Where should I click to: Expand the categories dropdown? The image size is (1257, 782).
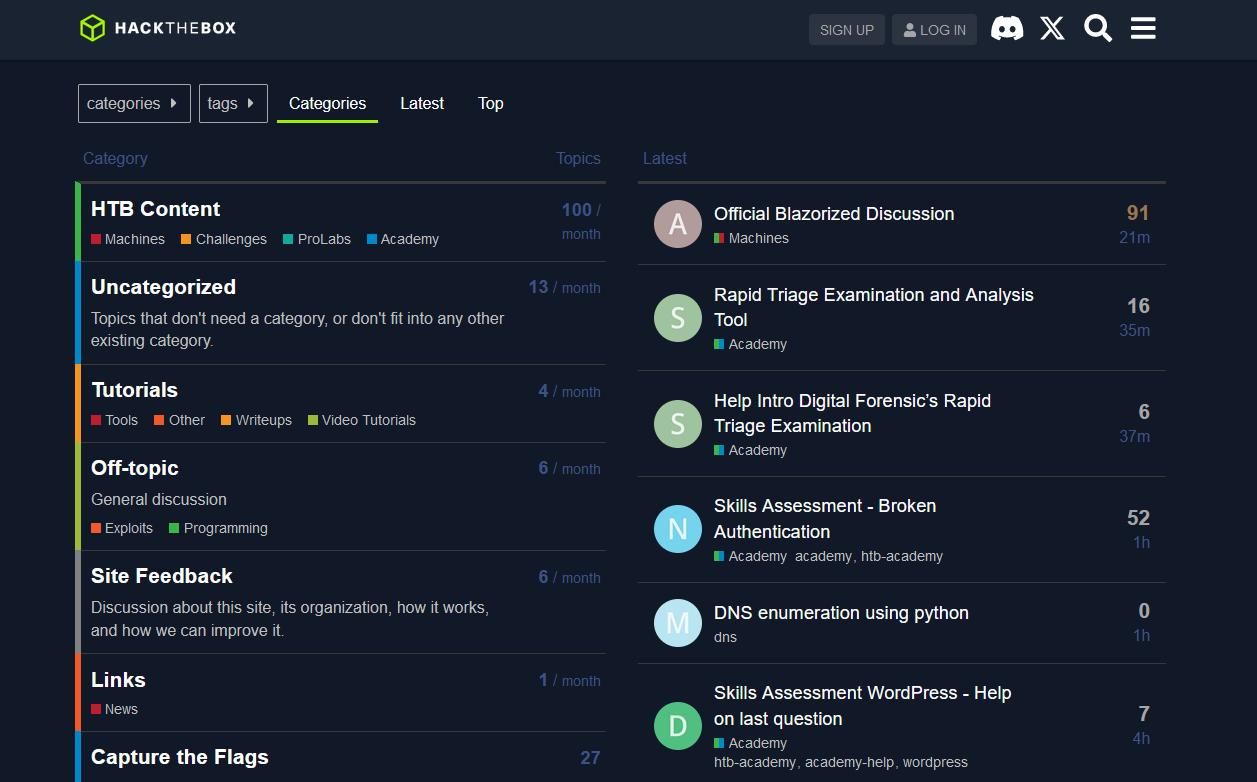tap(134, 103)
